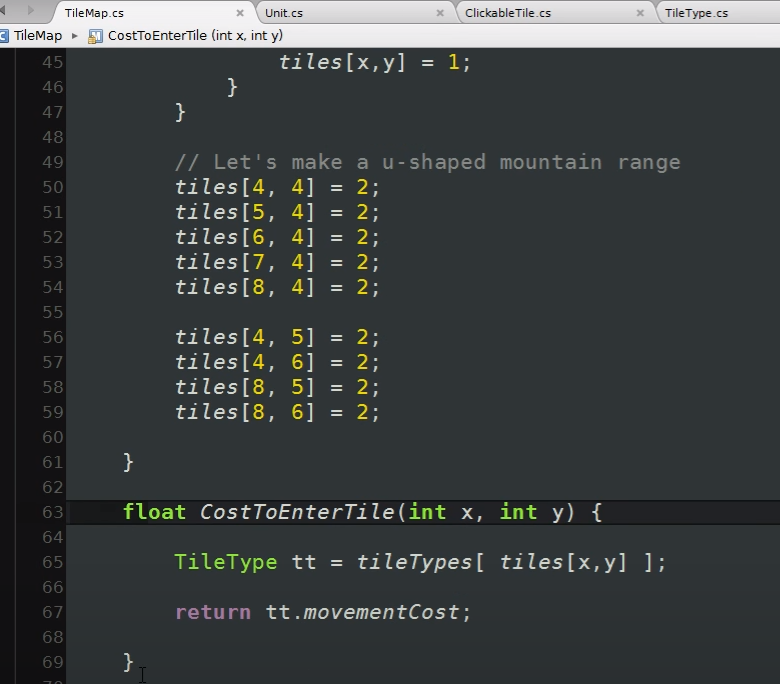The image size is (780, 684).
Task: Close the TileMap.cs tab
Action: (240, 13)
